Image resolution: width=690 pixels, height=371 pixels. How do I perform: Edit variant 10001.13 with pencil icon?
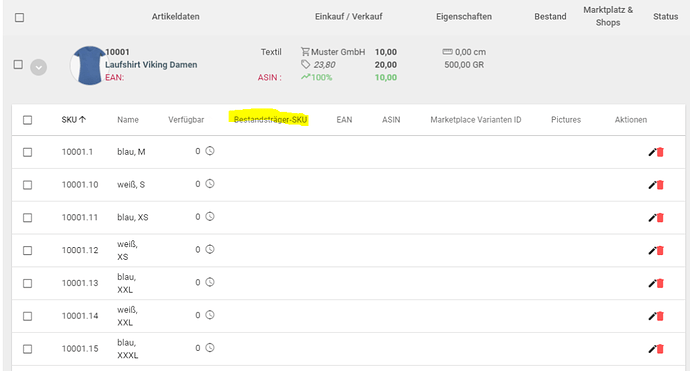[x=652, y=283]
